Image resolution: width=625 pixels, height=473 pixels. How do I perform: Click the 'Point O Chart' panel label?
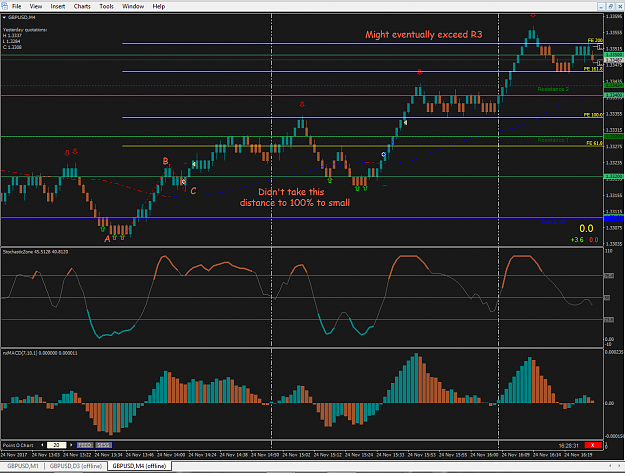point(18,445)
